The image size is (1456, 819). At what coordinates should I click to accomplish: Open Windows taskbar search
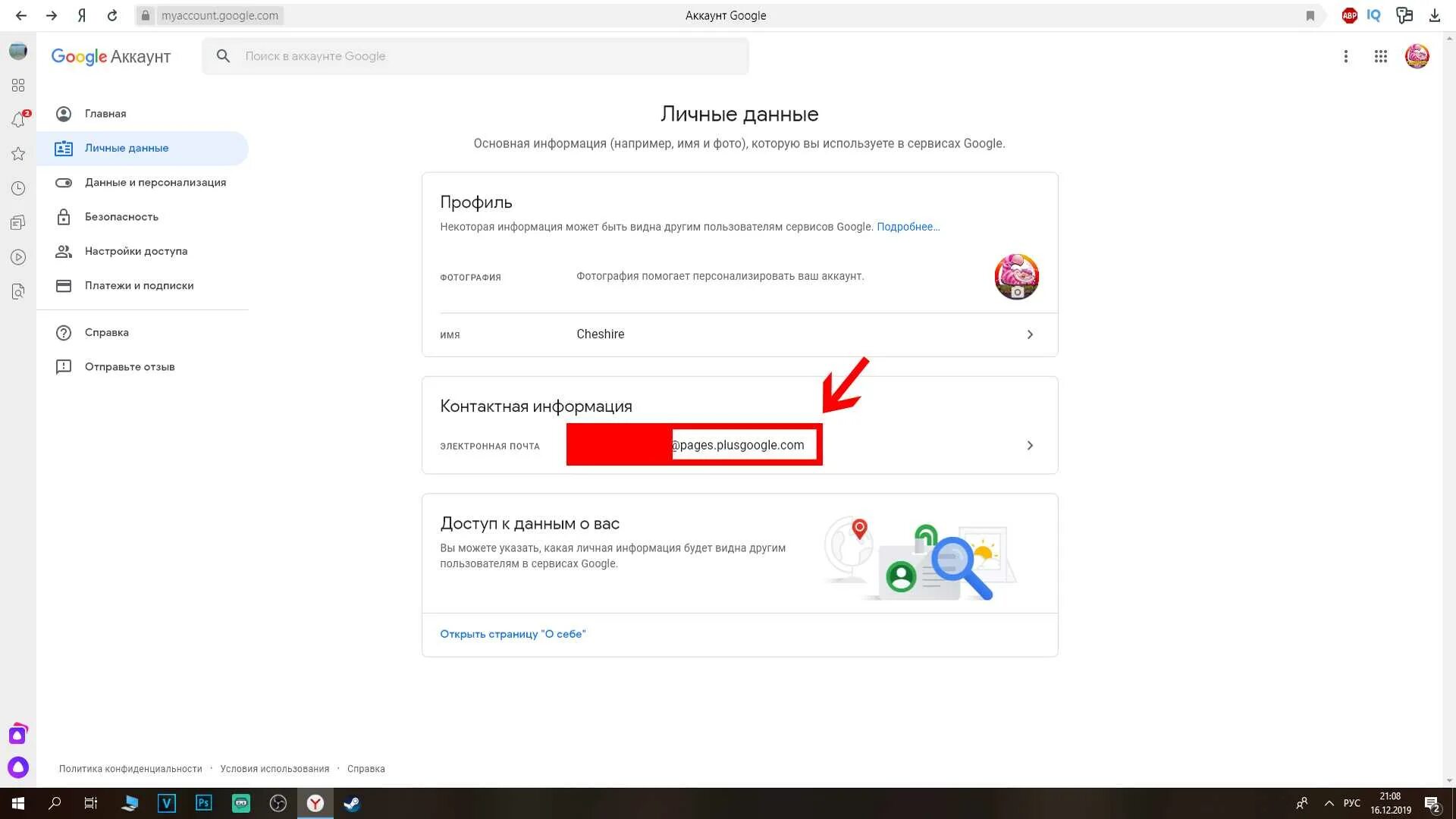pyautogui.click(x=55, y=803)
